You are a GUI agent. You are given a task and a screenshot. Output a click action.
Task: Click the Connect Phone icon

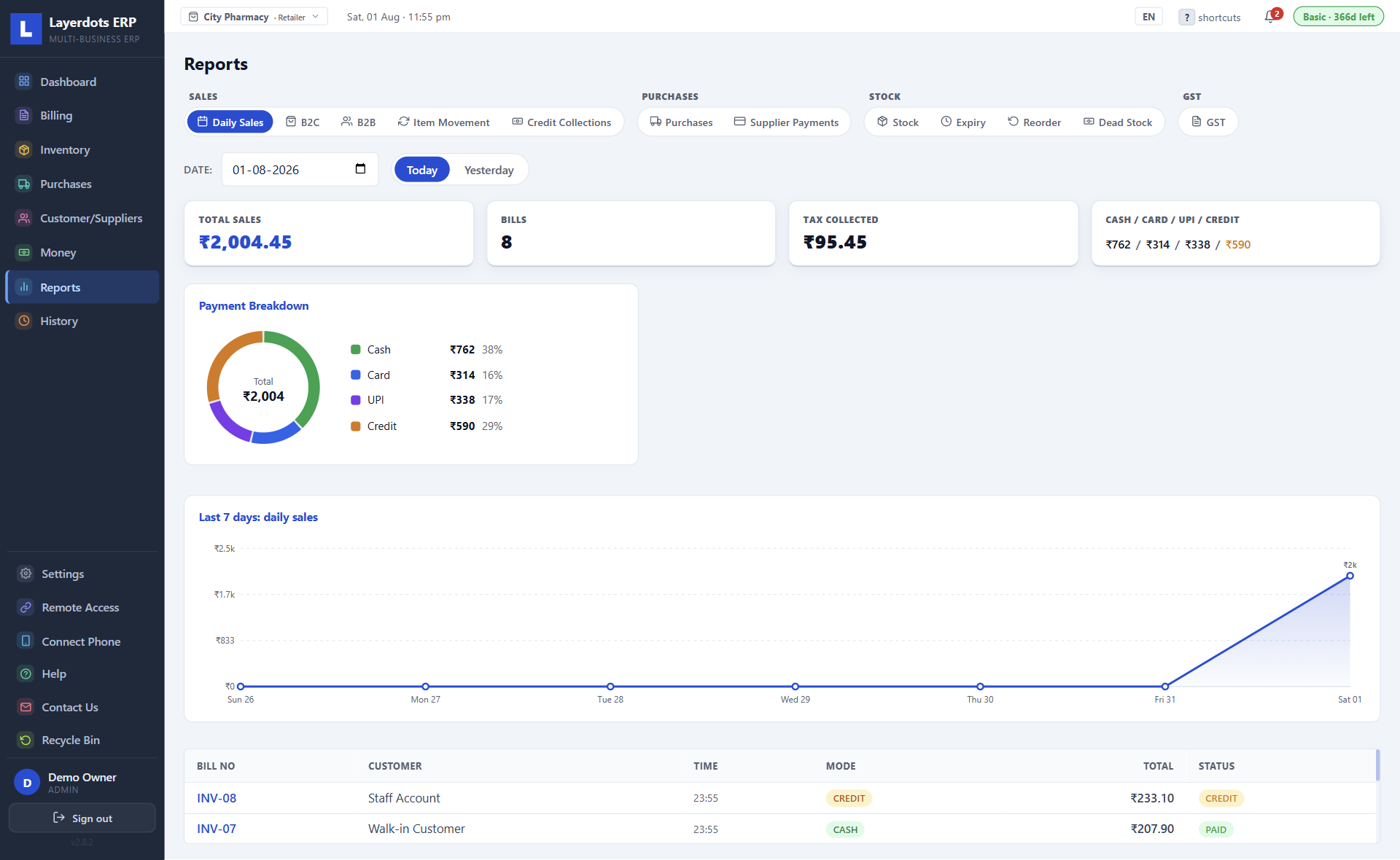(26, 641)
